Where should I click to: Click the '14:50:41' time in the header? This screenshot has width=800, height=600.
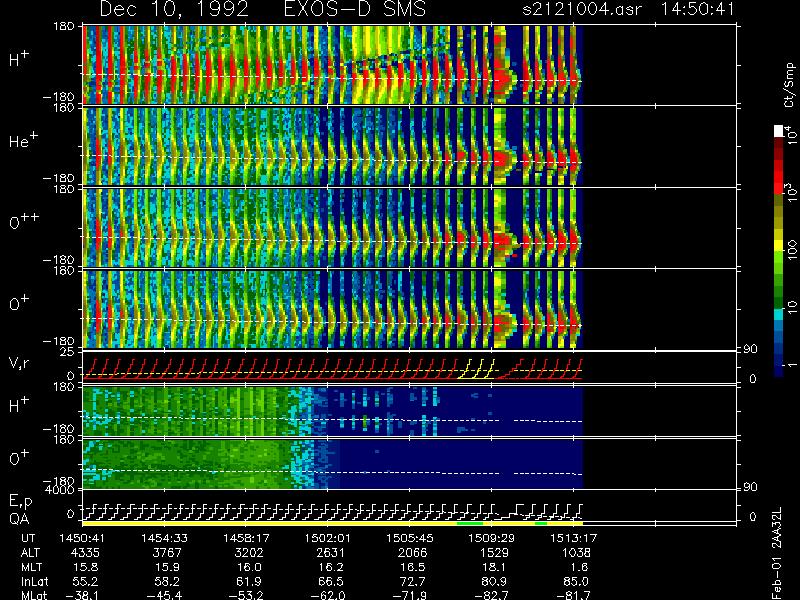point(698,9)
